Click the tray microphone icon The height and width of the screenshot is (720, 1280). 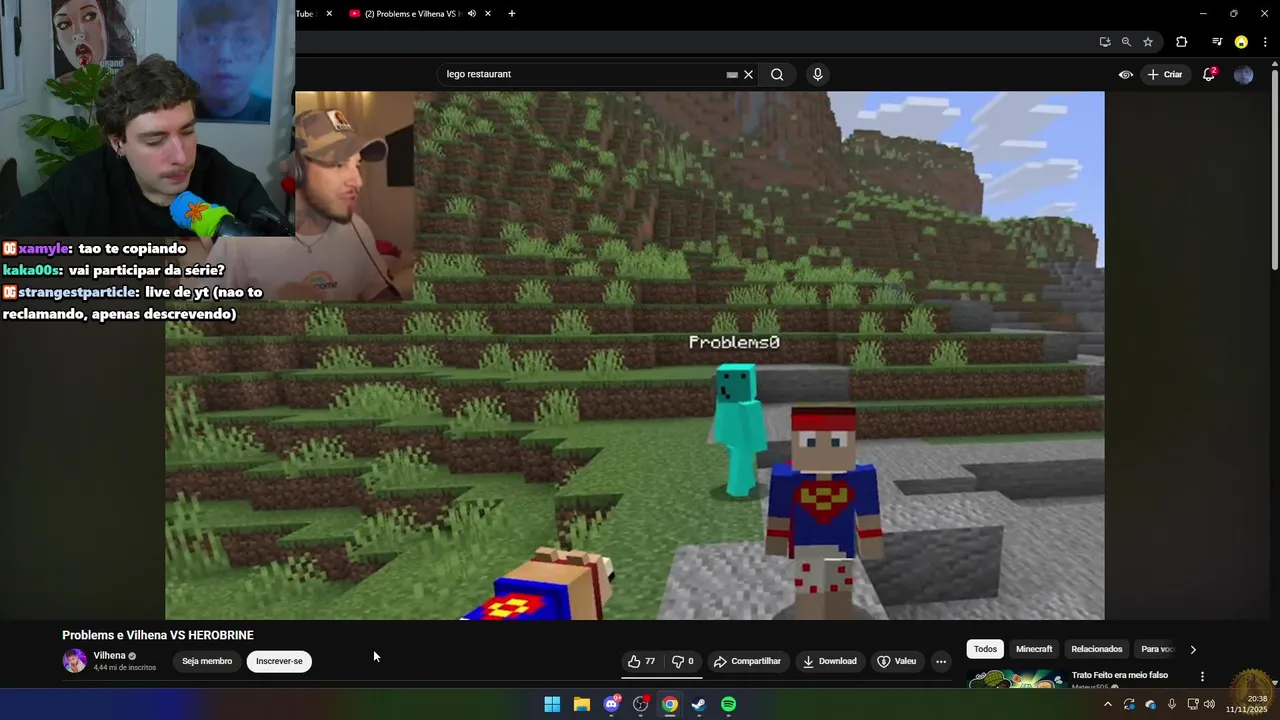point(1172,704)
